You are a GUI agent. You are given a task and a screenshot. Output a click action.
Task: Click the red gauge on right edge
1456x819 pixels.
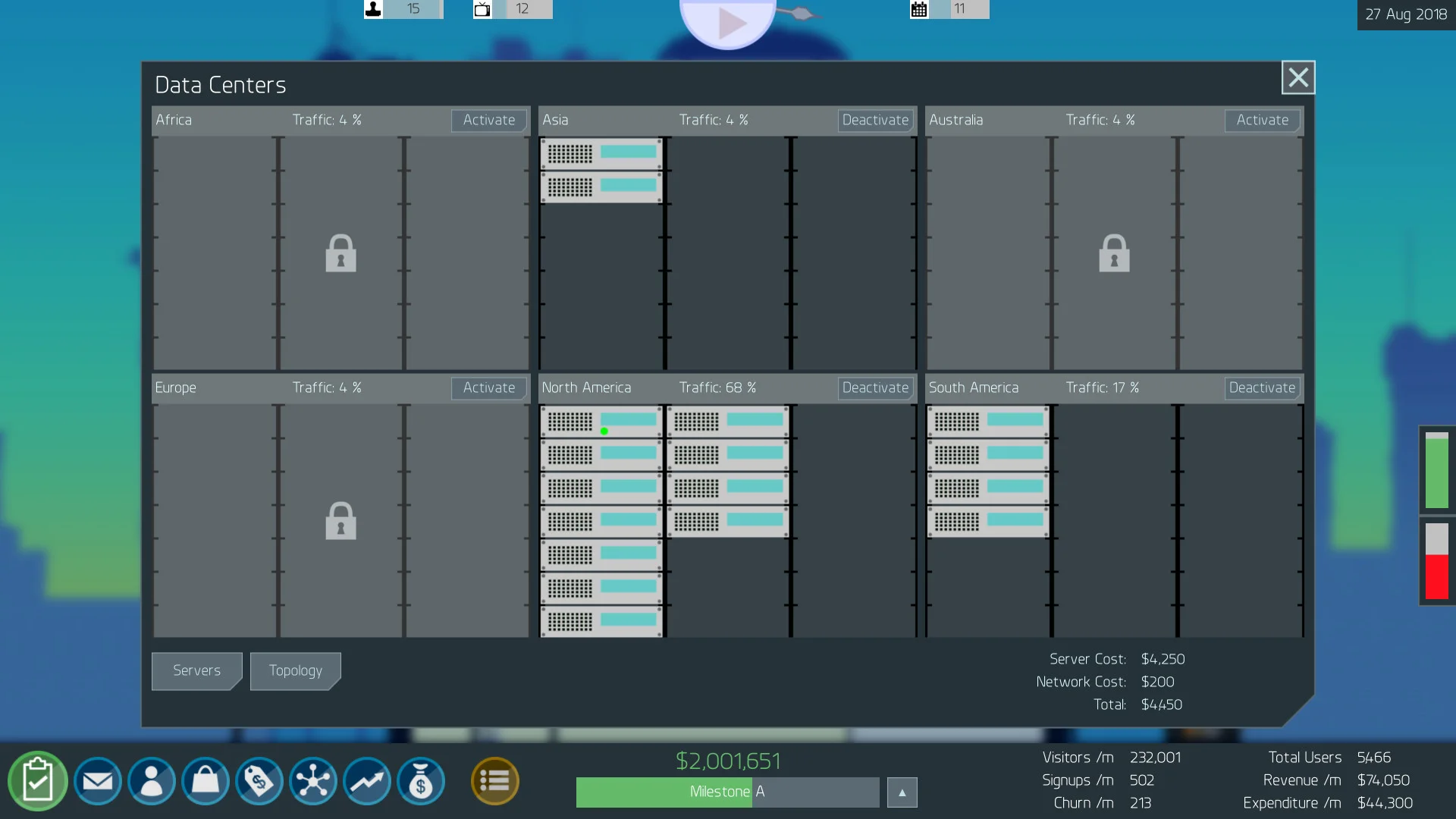(1436, 561)
